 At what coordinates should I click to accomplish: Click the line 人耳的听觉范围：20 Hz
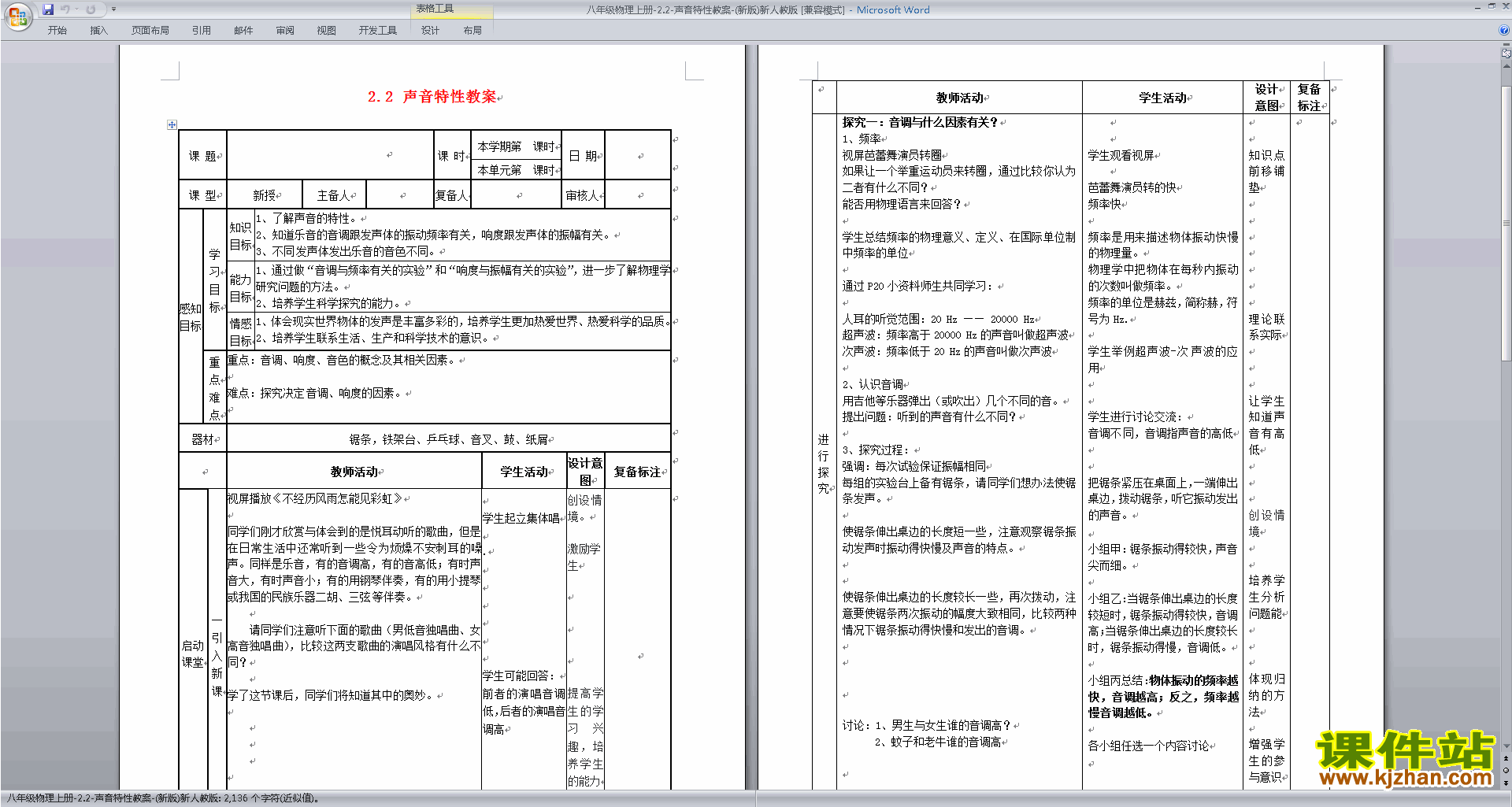(x=939, y=319)
